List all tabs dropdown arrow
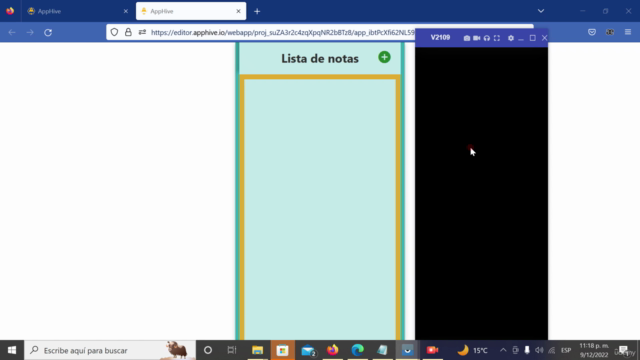640x360 pixels. point(541,11)
